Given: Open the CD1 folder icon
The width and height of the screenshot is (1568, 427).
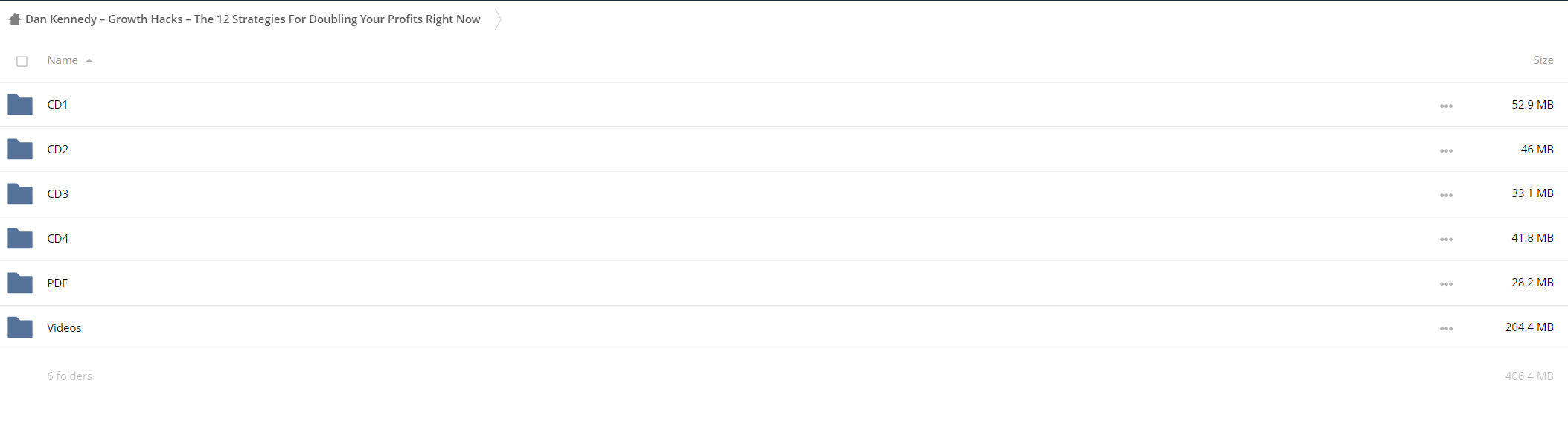Looking at the screenshot, I should coord(20,105).
